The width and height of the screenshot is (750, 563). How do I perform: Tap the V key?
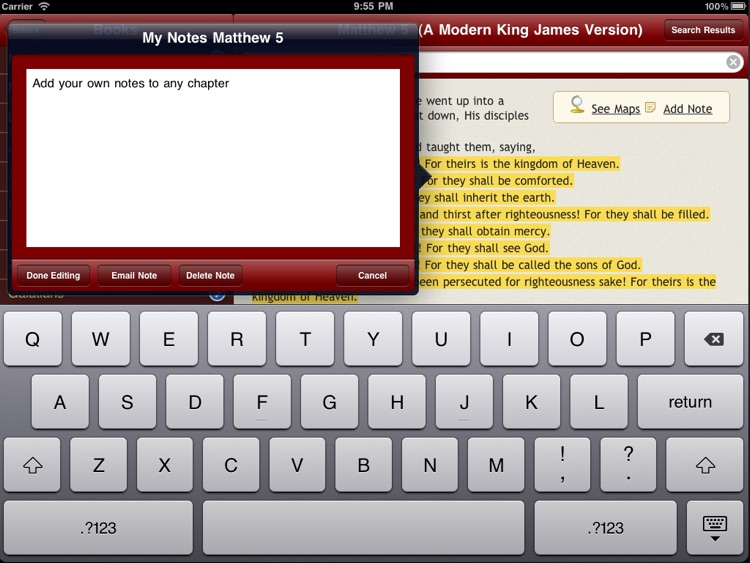(297, 465)
